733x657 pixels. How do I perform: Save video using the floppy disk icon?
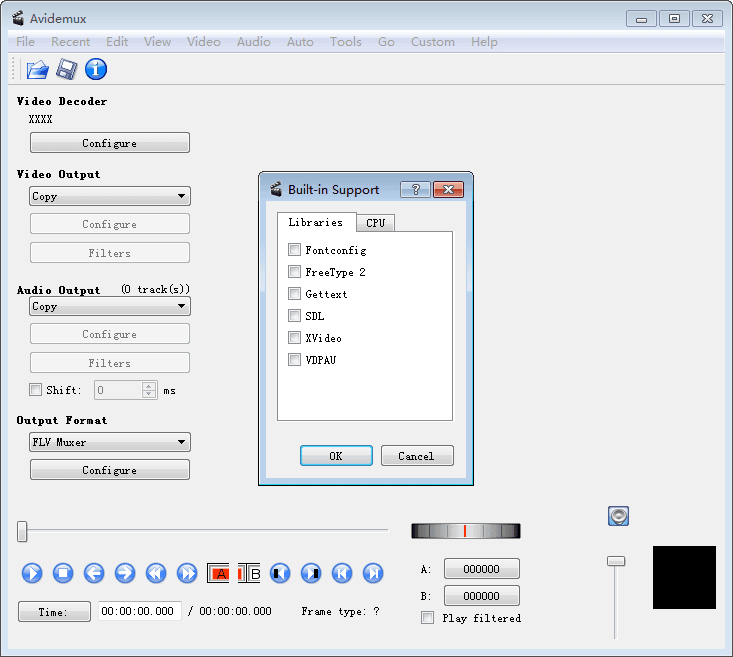click(66, 70)
